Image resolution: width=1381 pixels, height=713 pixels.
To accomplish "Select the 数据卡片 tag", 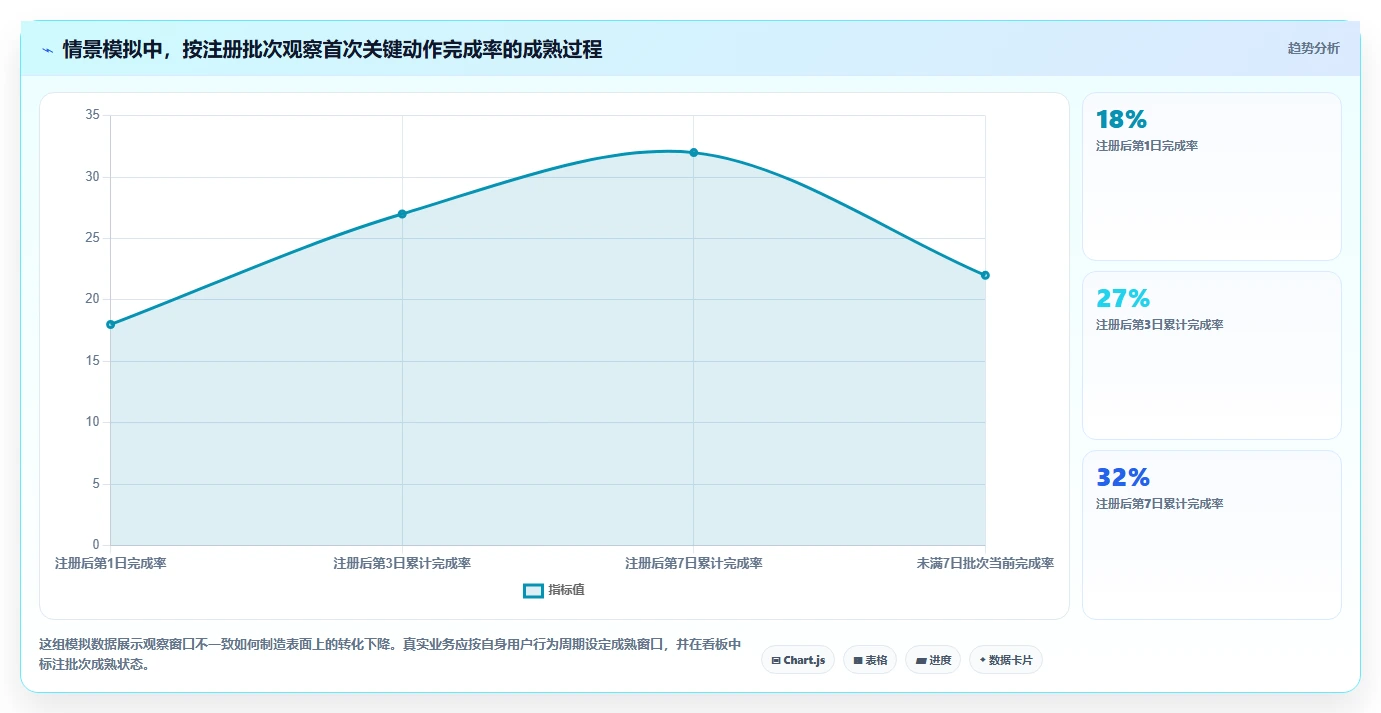I will point(1006,660).
